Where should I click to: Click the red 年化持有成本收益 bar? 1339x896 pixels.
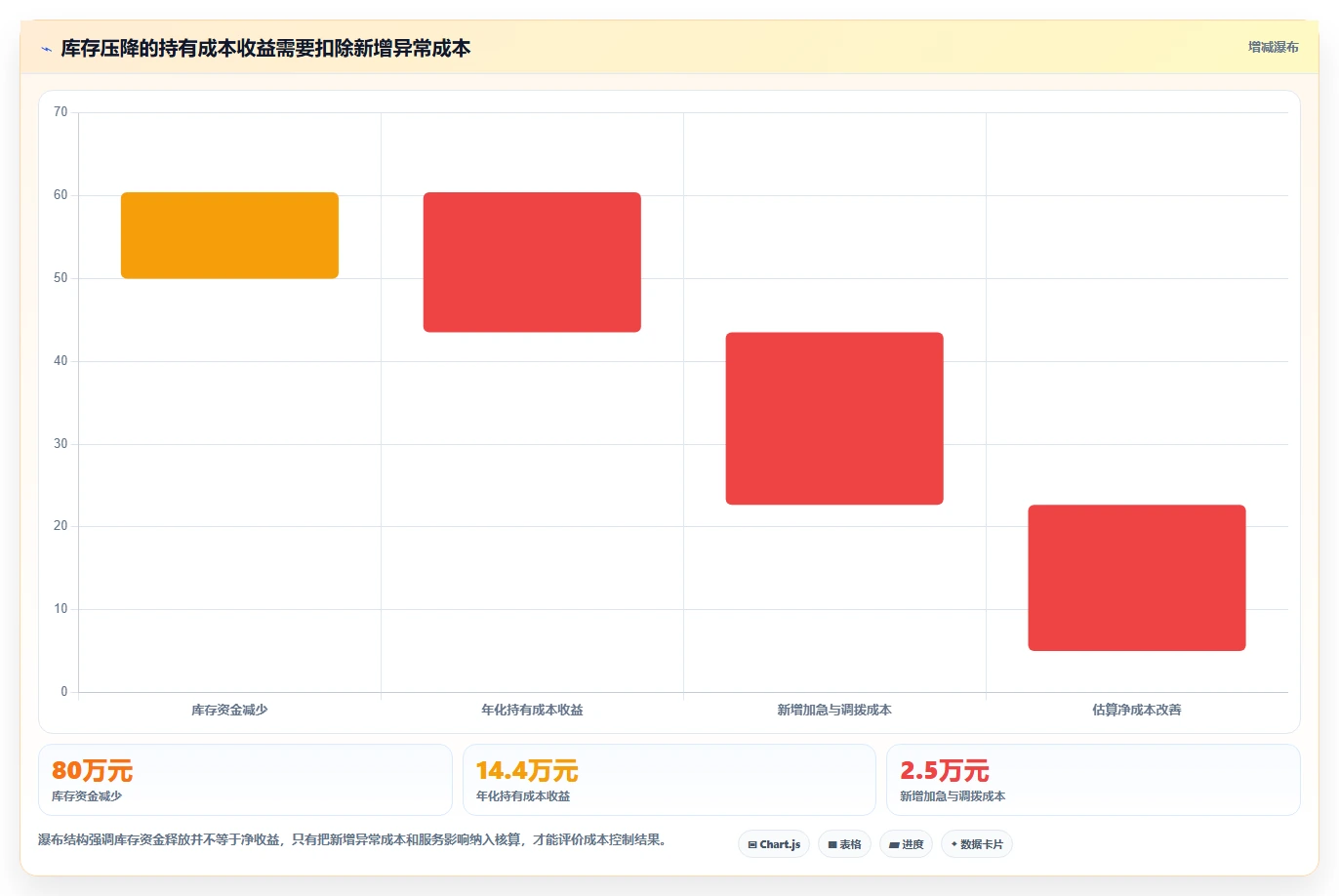[x=532, y=262]
